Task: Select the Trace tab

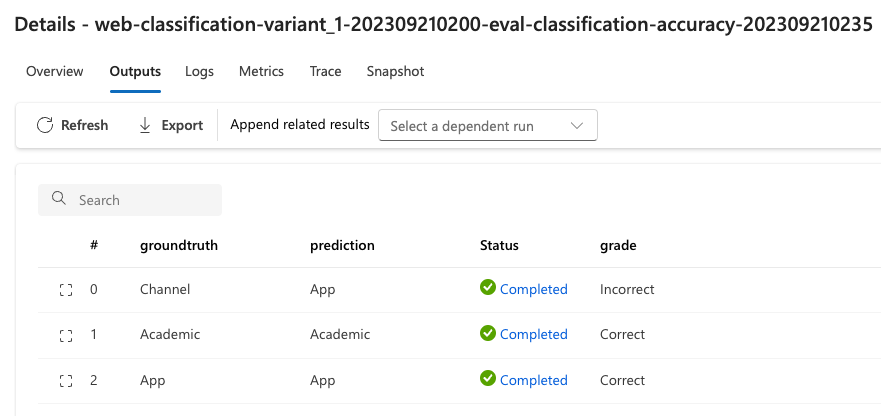Action: [x=325, y=71]
